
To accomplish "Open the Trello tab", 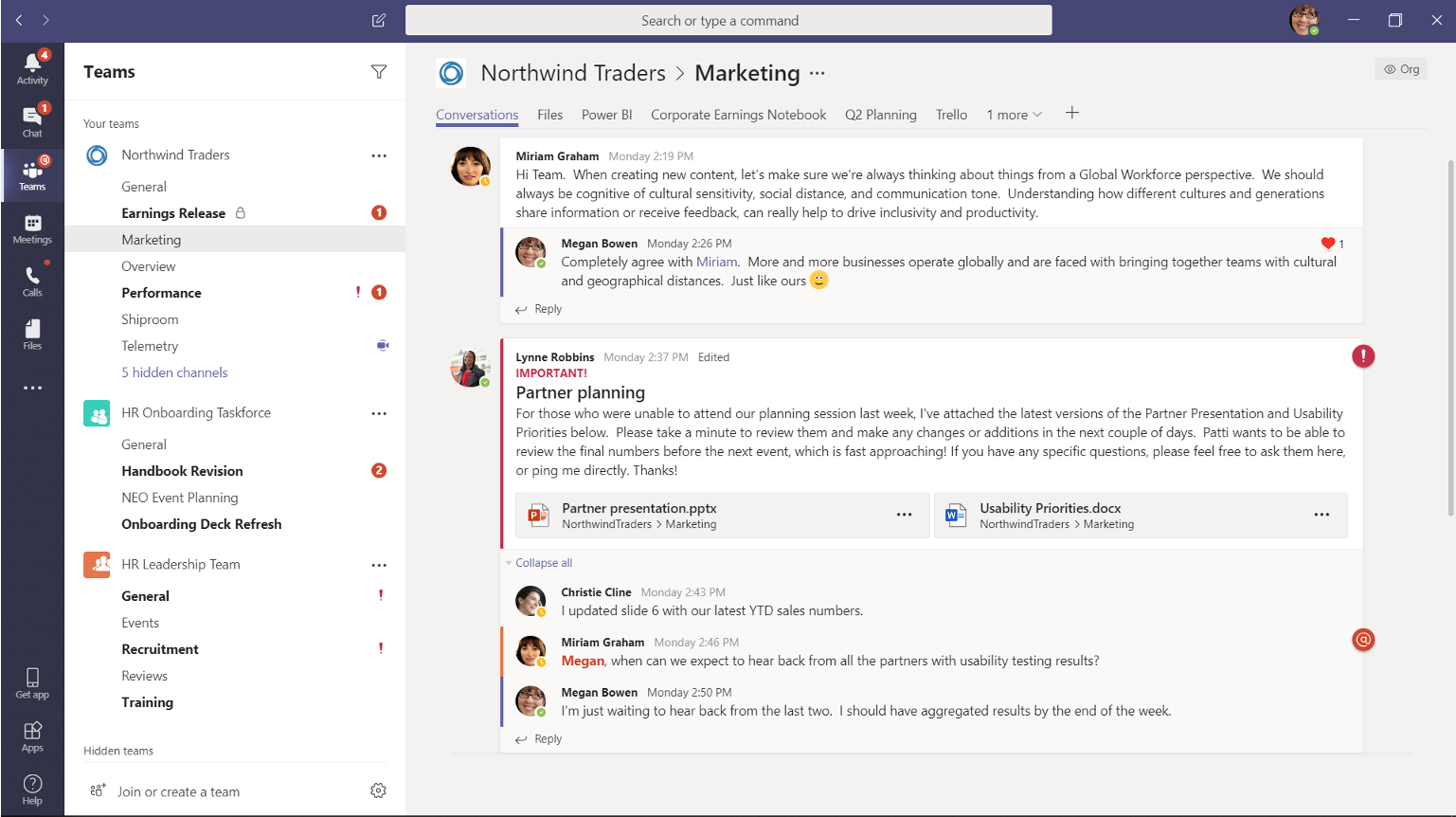I will (951, 115).
